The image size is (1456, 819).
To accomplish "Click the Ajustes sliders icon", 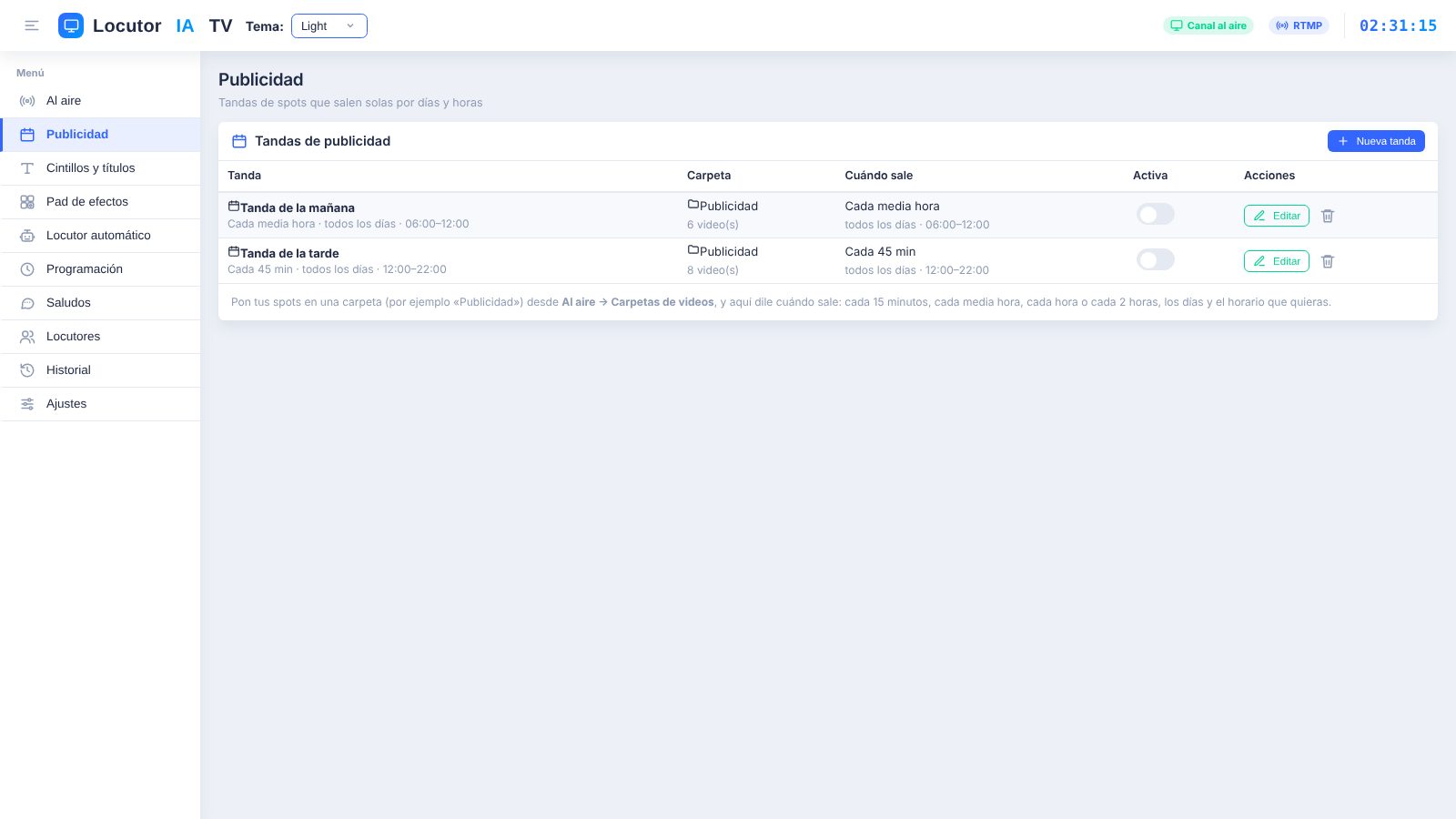I will click(x=27, y=404).
